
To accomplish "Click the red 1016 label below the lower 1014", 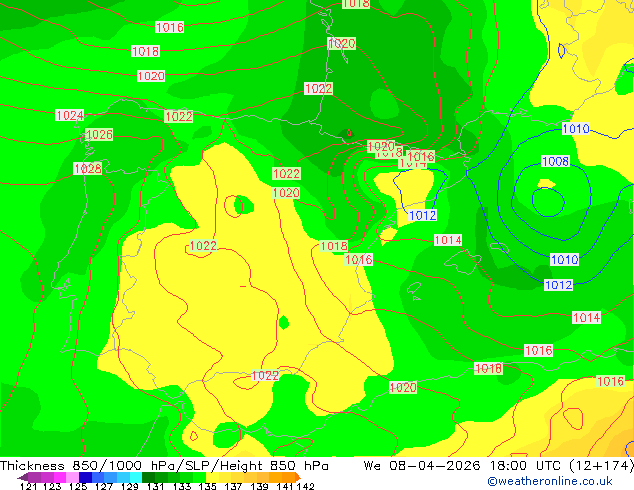I will click(x=539, y=350).
